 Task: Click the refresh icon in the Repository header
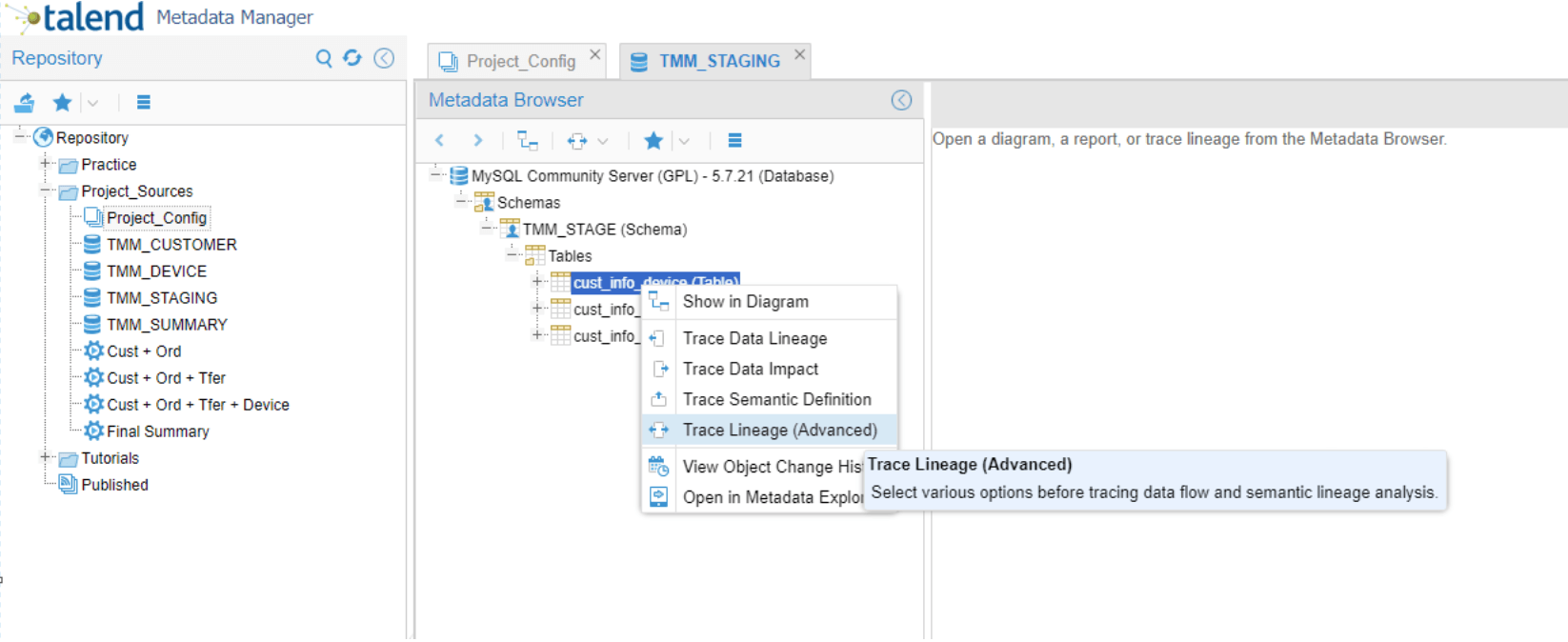pos(352,58)
